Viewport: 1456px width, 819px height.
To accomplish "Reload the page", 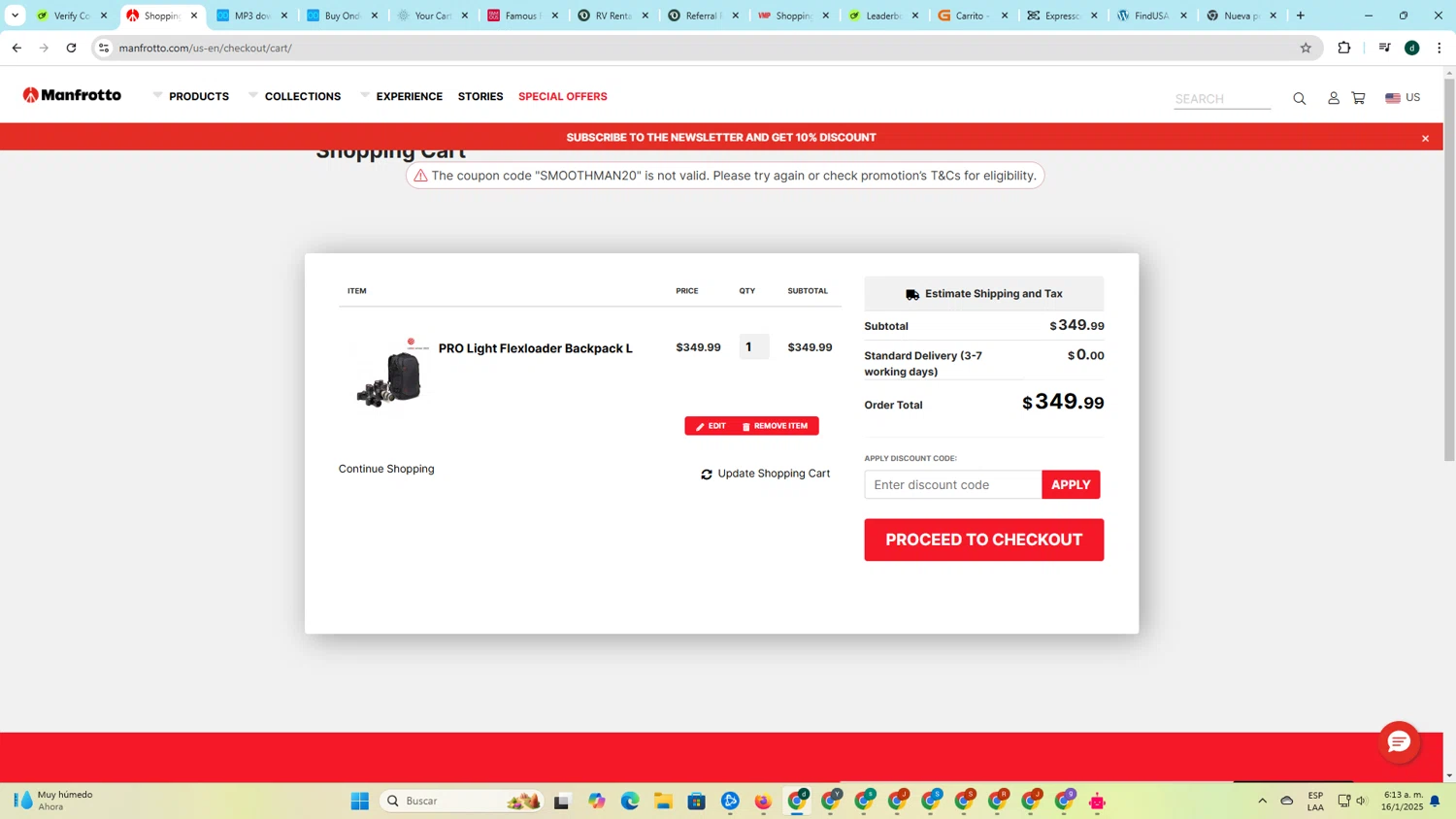I will pos(71,48).
